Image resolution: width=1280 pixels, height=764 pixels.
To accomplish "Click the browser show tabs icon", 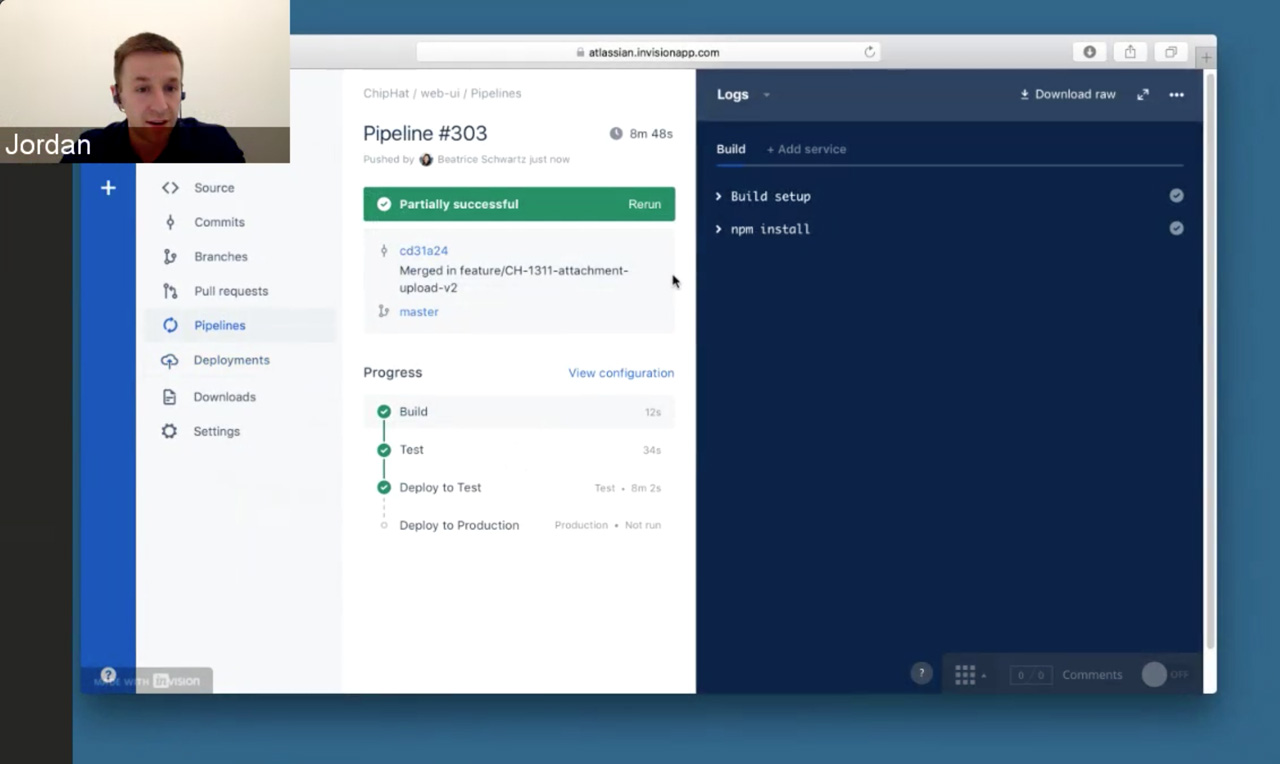I will (x=1170, y=52).
